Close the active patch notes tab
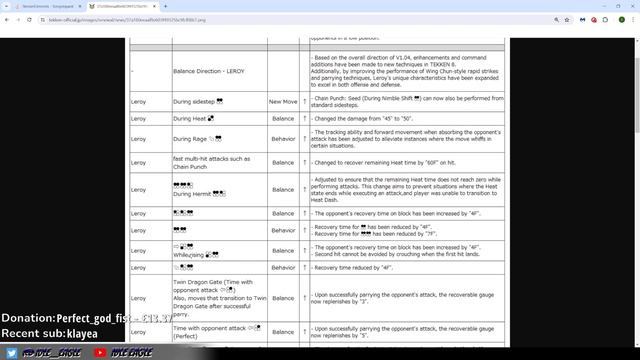 (154, 7)
